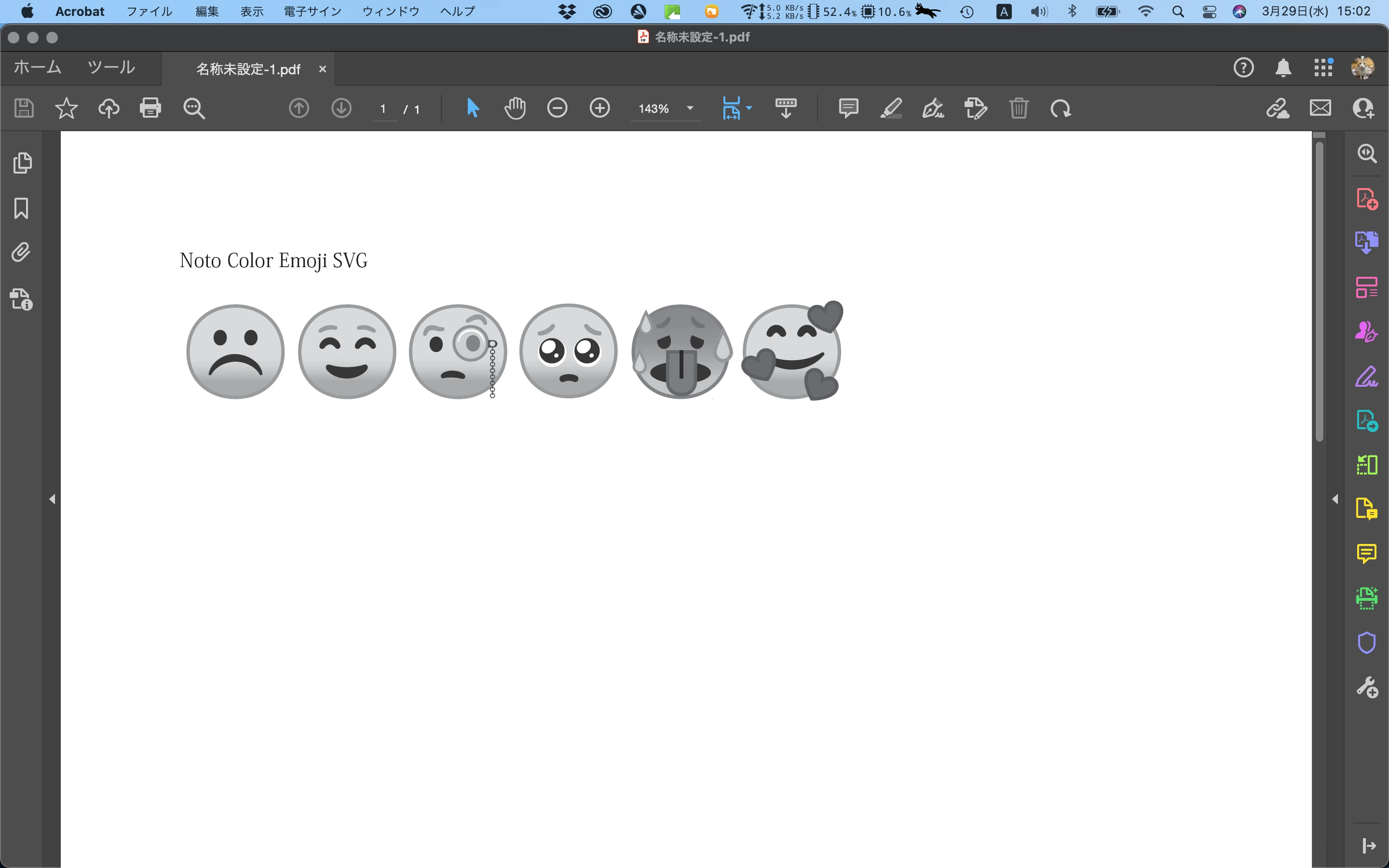Rotate the page view icon
This screenshot has width=1389, height=868.
tap(1060, 108)
